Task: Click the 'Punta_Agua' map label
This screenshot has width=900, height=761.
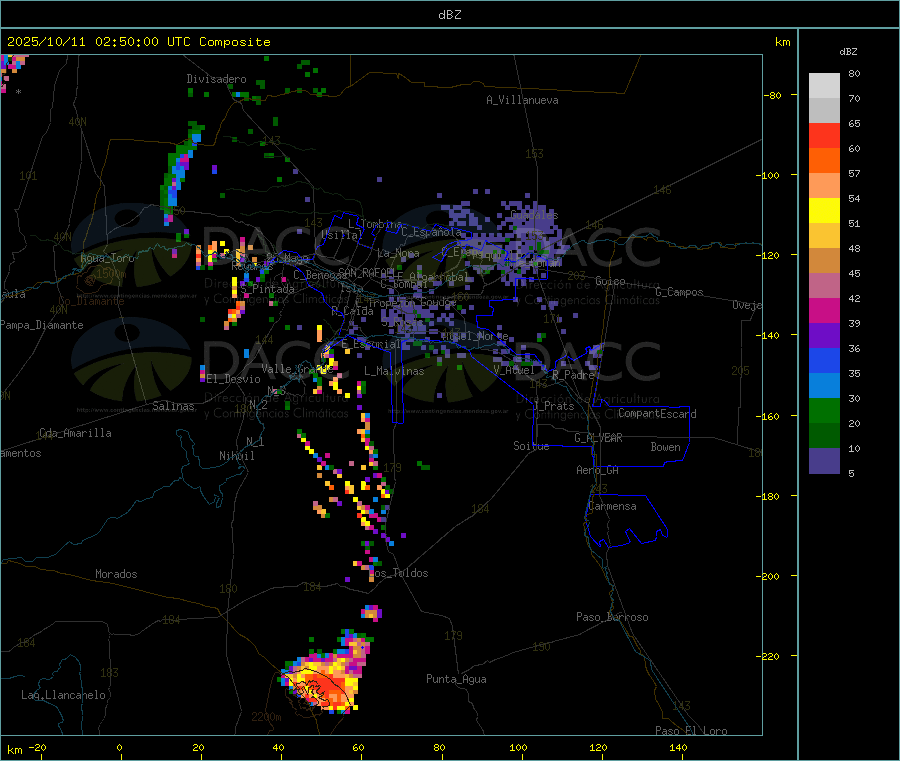Action: click(x=456, y=679)
